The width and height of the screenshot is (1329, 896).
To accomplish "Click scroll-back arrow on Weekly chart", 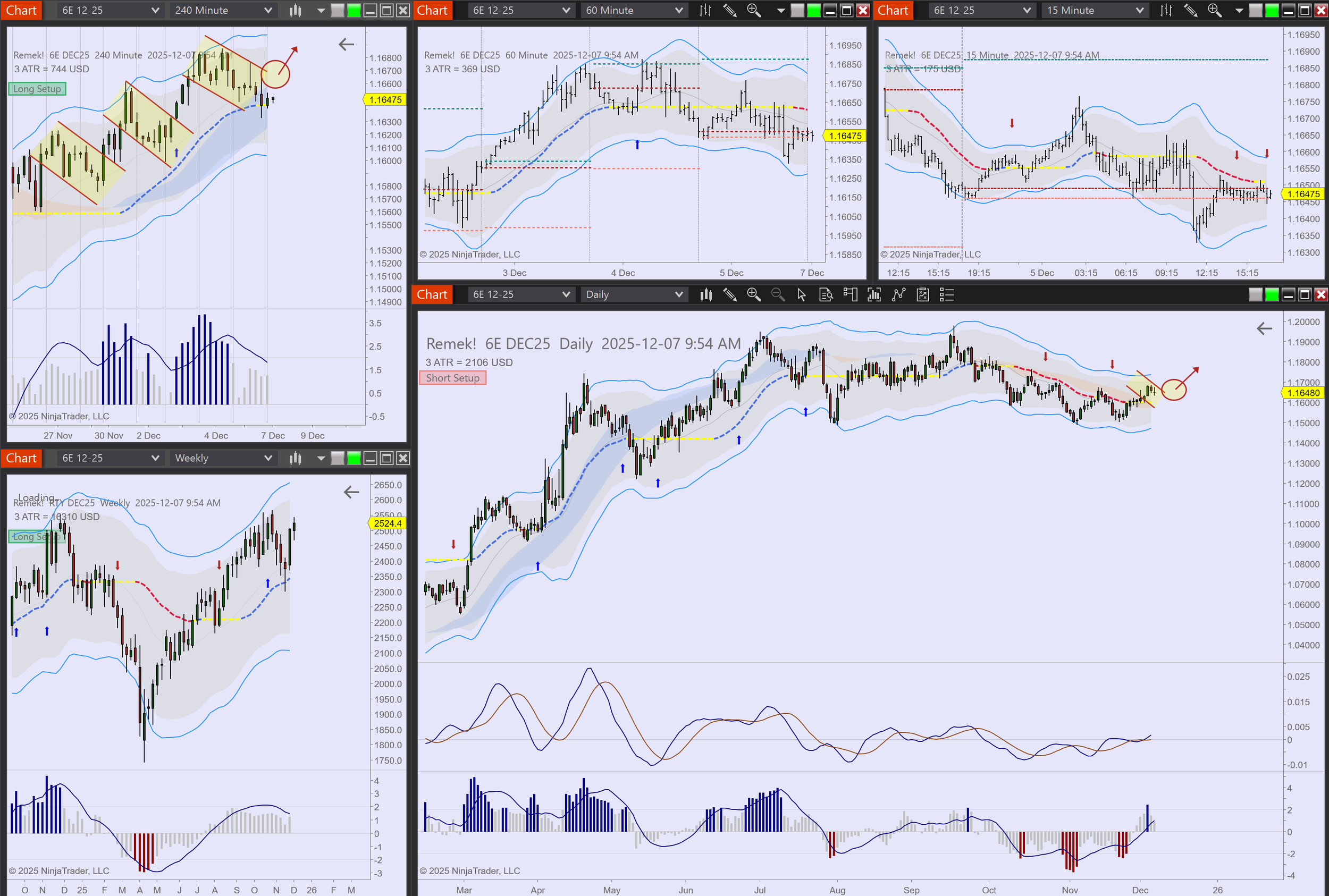I will [351, 492].
